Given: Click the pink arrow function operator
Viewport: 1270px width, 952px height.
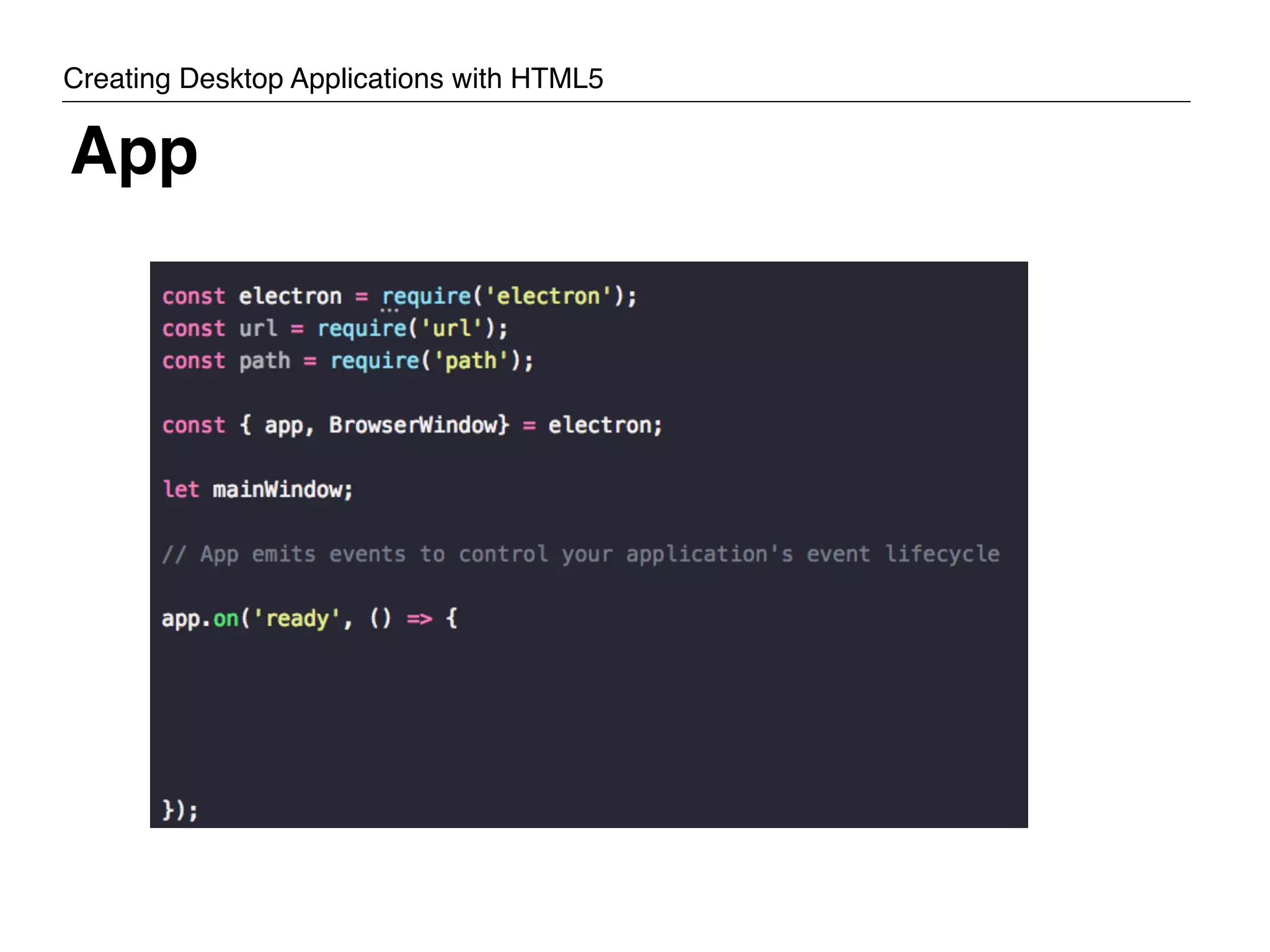Looking at the screenshot, I should point(419,619).
